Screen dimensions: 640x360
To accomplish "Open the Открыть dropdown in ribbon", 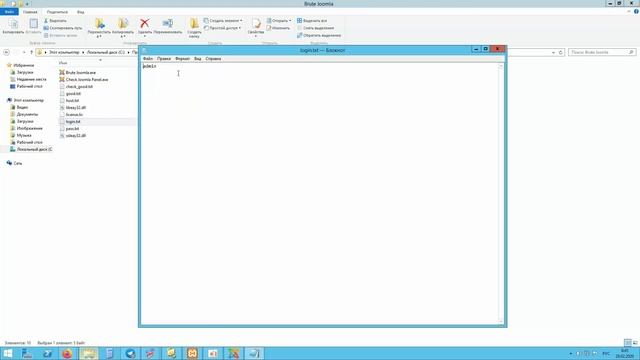I will click(279, 20).
